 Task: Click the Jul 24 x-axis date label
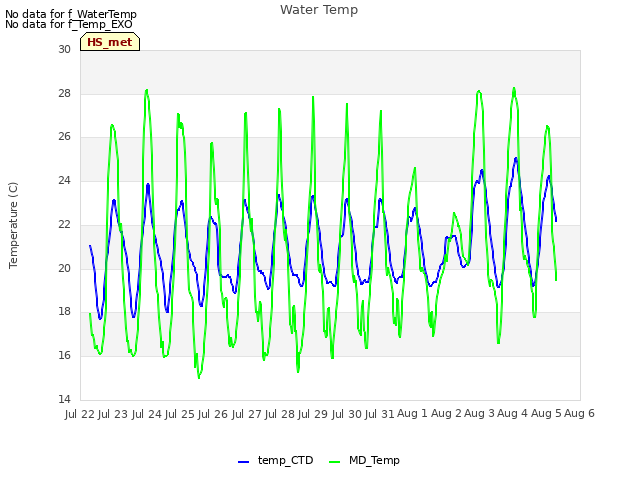[x=147, y=414]
